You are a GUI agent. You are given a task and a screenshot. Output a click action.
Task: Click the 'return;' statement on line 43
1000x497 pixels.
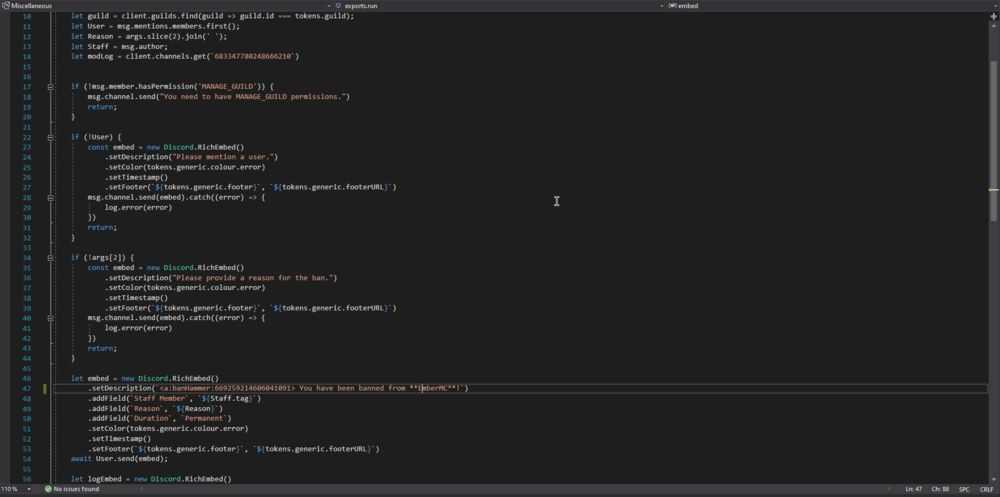[103, 348]
